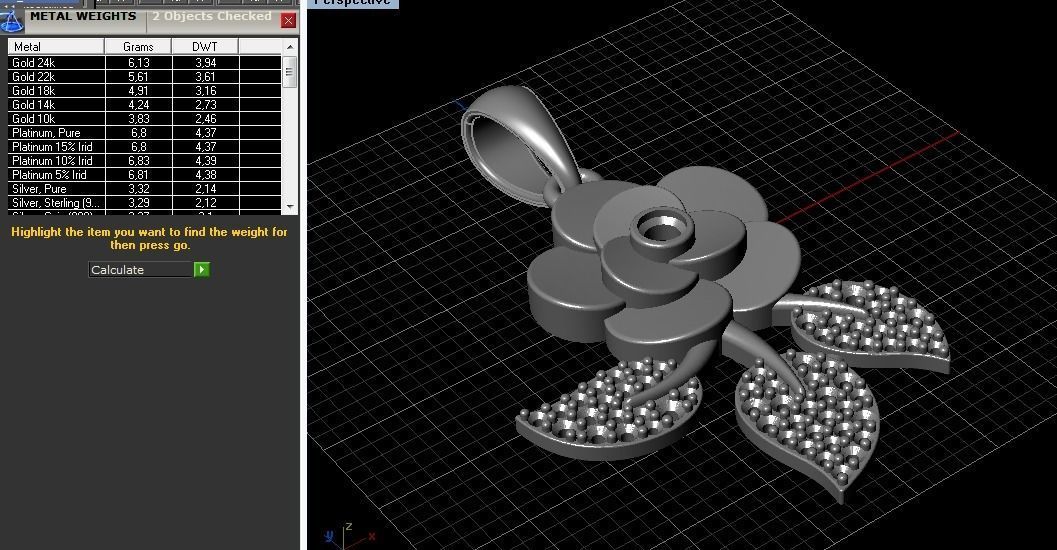This screenshot has width=1057, height=550.
Task: Click the 3,29 grams value for Silver, Sterling
Action: 139,203
